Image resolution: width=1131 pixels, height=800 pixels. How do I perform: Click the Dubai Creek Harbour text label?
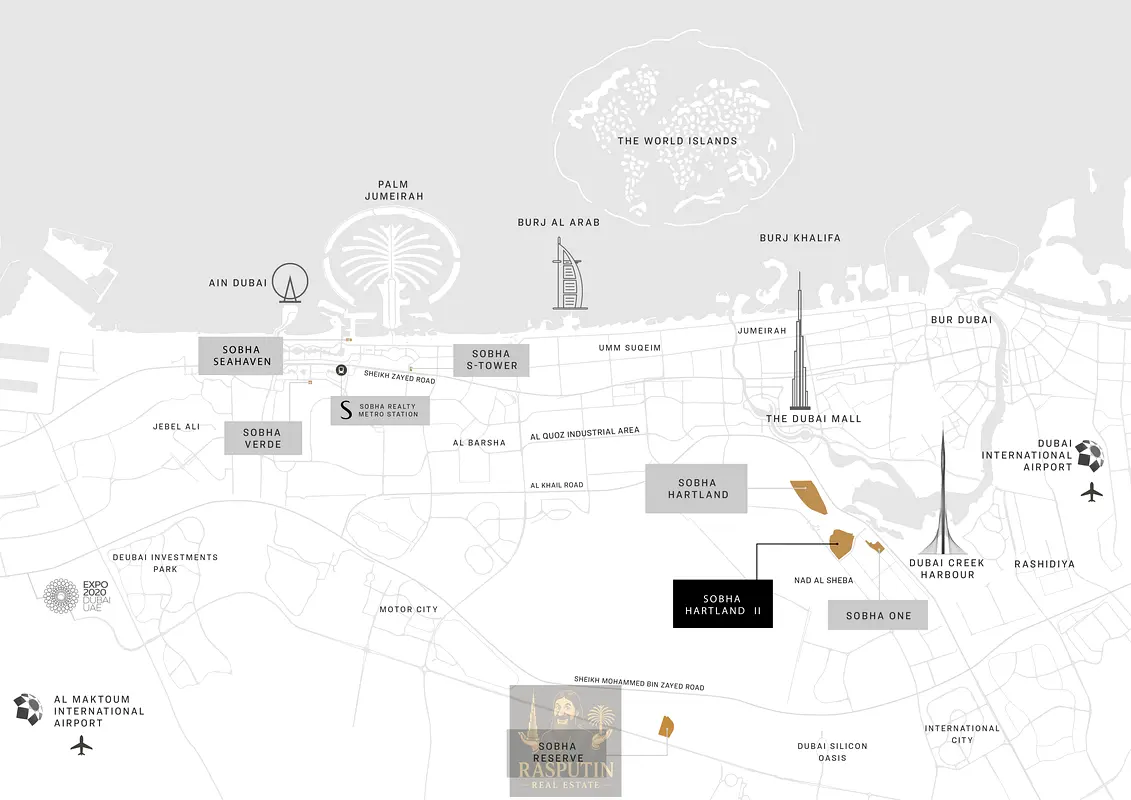[947, 568]
